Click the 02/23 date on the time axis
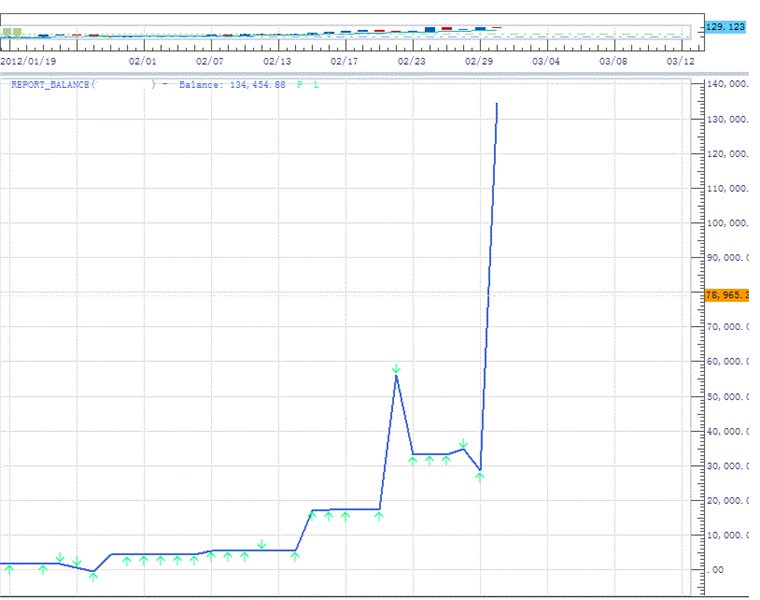 click(x=411, y=61)
